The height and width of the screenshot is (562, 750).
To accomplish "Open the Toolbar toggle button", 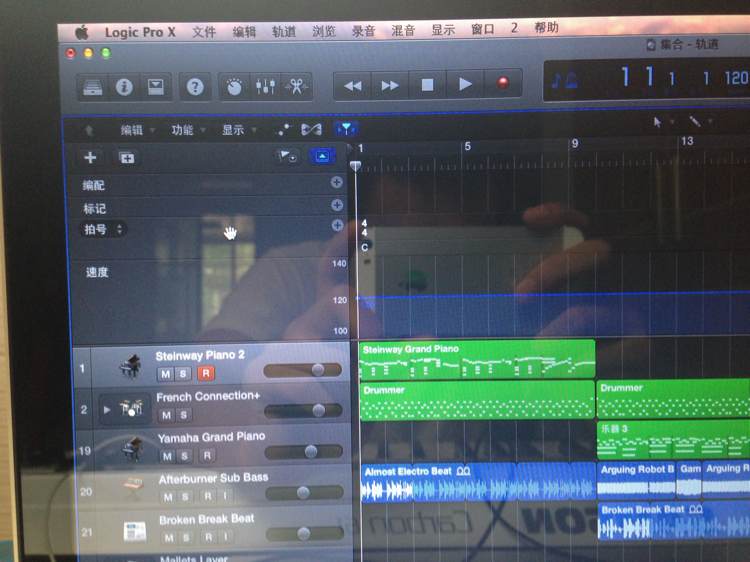I will point(155,87).
